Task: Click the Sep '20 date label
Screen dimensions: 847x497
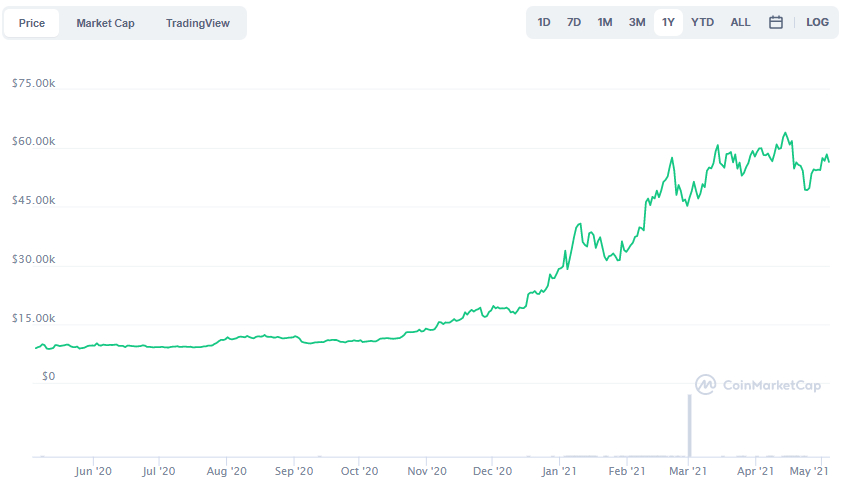Action: 294,471
